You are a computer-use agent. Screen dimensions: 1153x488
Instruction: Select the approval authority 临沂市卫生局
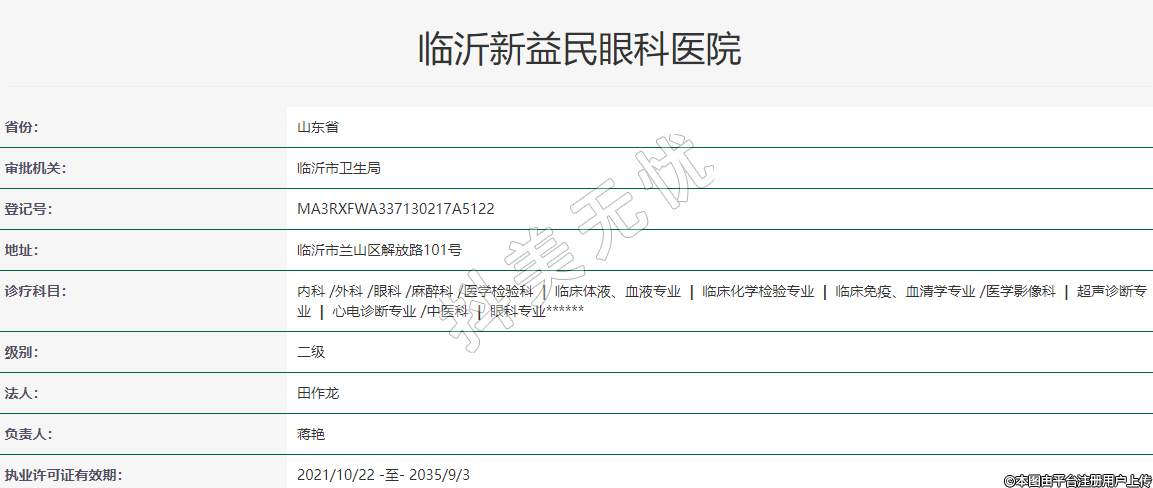click(339, 168)
